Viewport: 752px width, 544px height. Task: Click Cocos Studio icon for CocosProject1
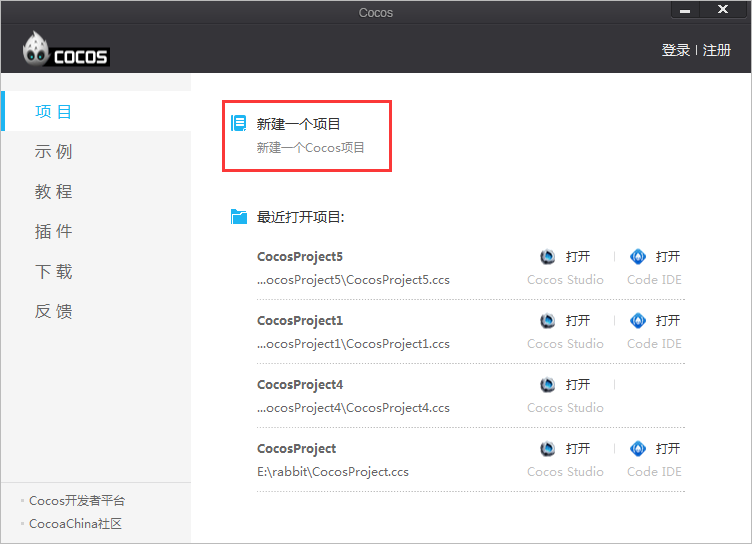pos(547,320)
